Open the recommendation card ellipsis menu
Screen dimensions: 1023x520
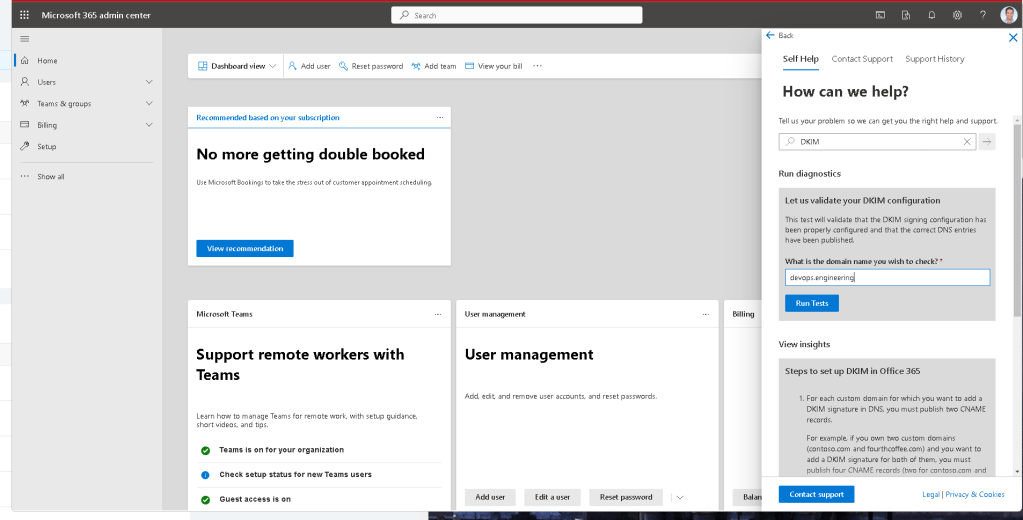coord(440,117)
